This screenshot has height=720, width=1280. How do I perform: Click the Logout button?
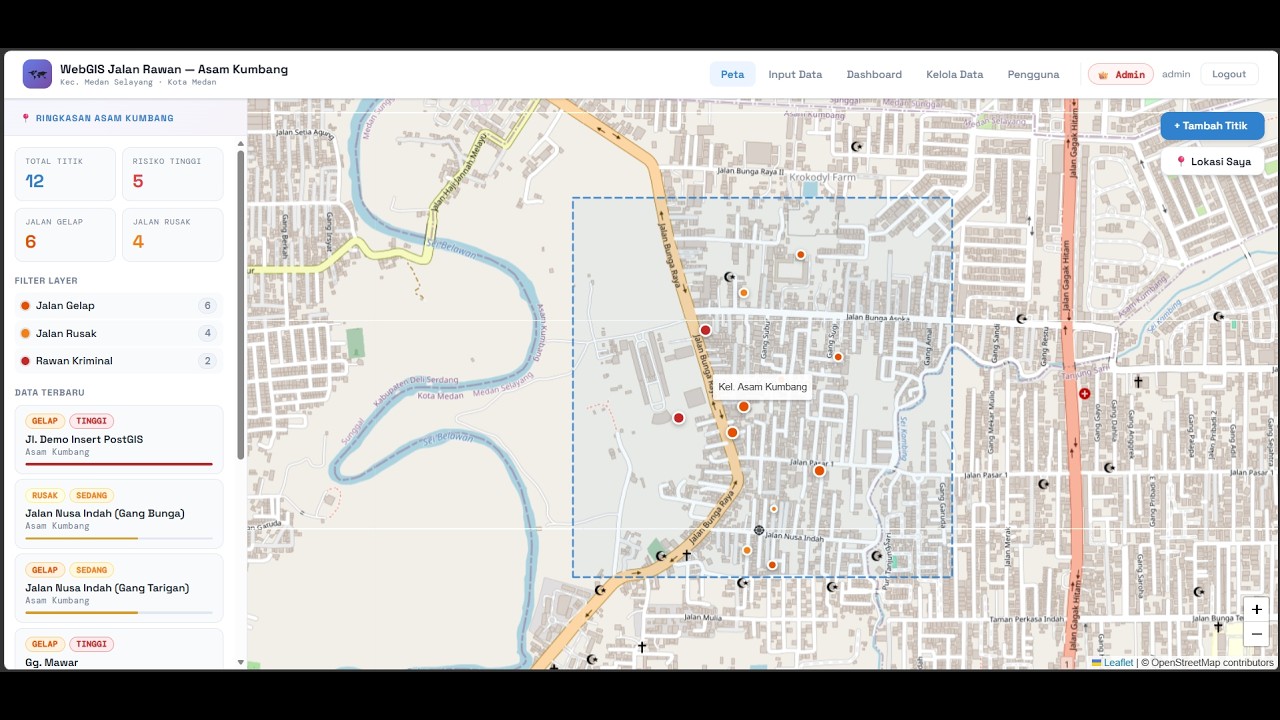click(x=1229, y=74)
